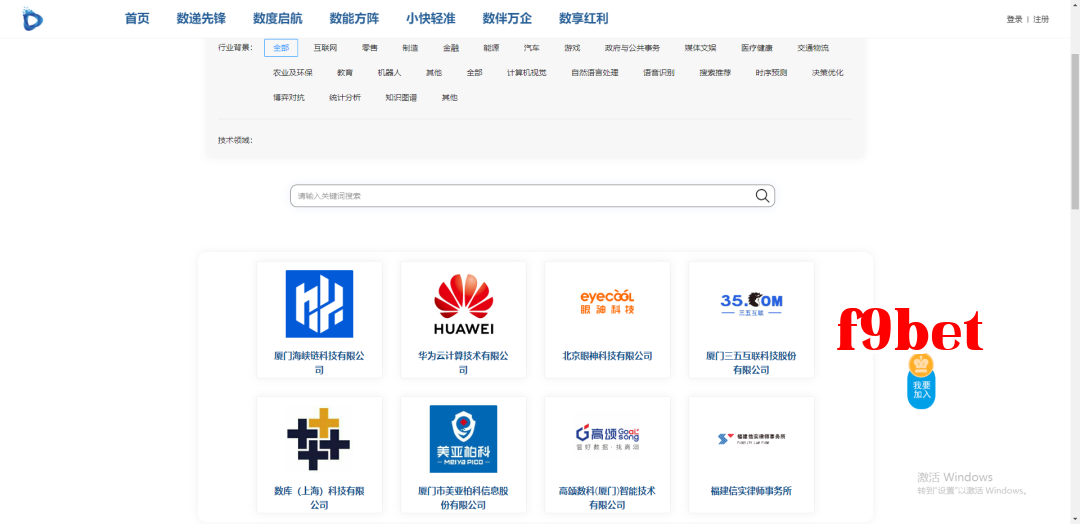Image resolution: width=1080 pixels, height=524 pixels.
Task: Click the eyecool 眼神科技 logo
Action: click(607, 302)
